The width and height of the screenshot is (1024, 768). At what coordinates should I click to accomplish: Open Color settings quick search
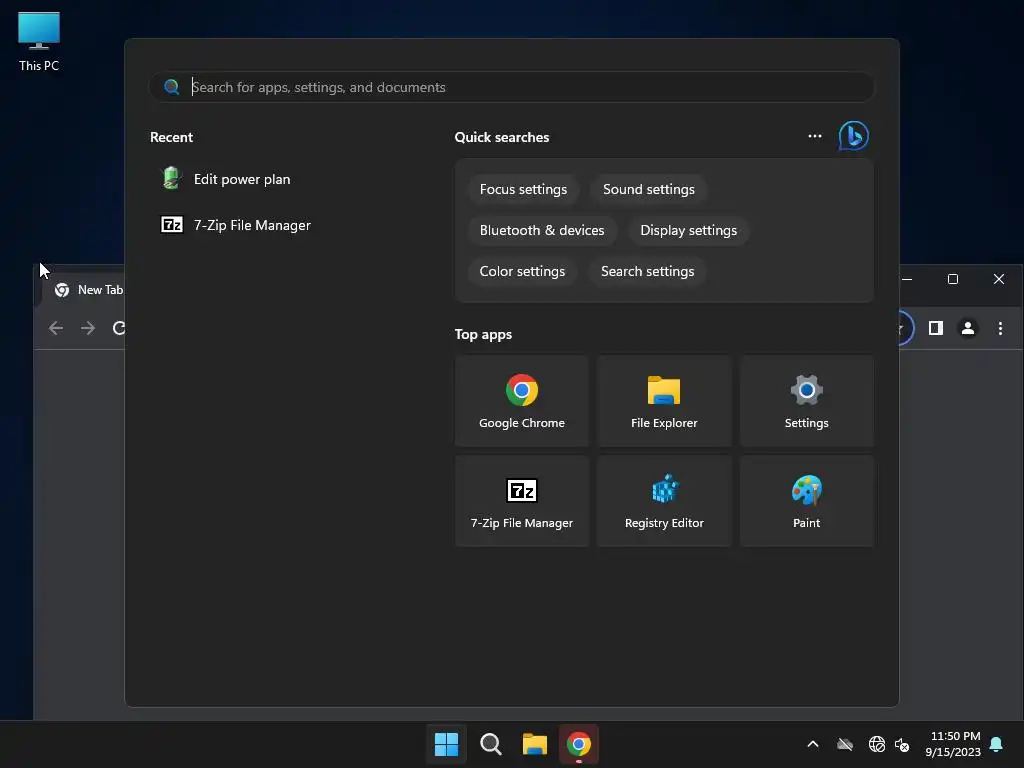tap(522, 272)
